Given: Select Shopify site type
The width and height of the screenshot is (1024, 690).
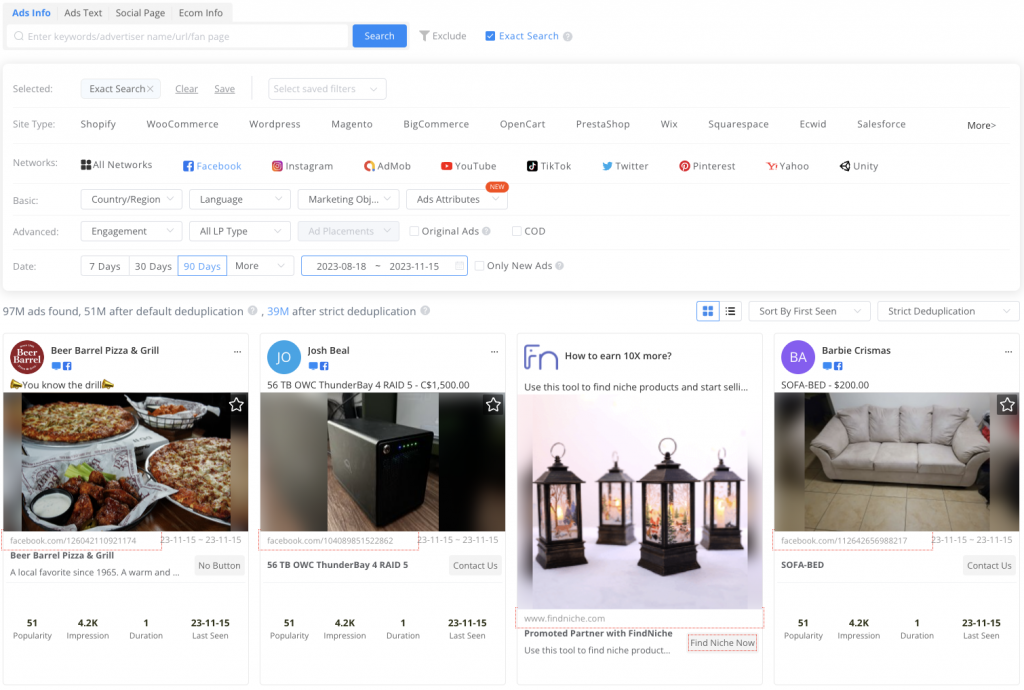Looking at the screenshot, I should tap(98, 124).
